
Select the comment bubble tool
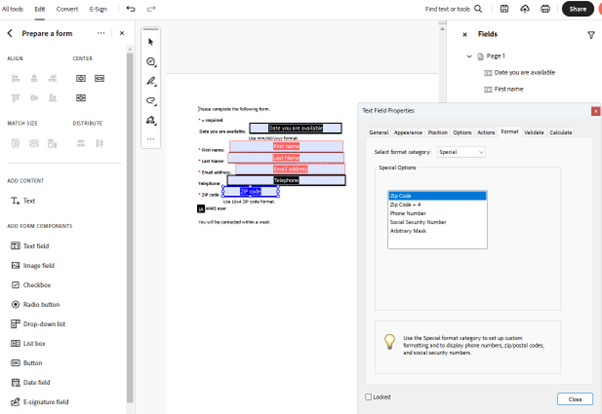tap(151, 61)
